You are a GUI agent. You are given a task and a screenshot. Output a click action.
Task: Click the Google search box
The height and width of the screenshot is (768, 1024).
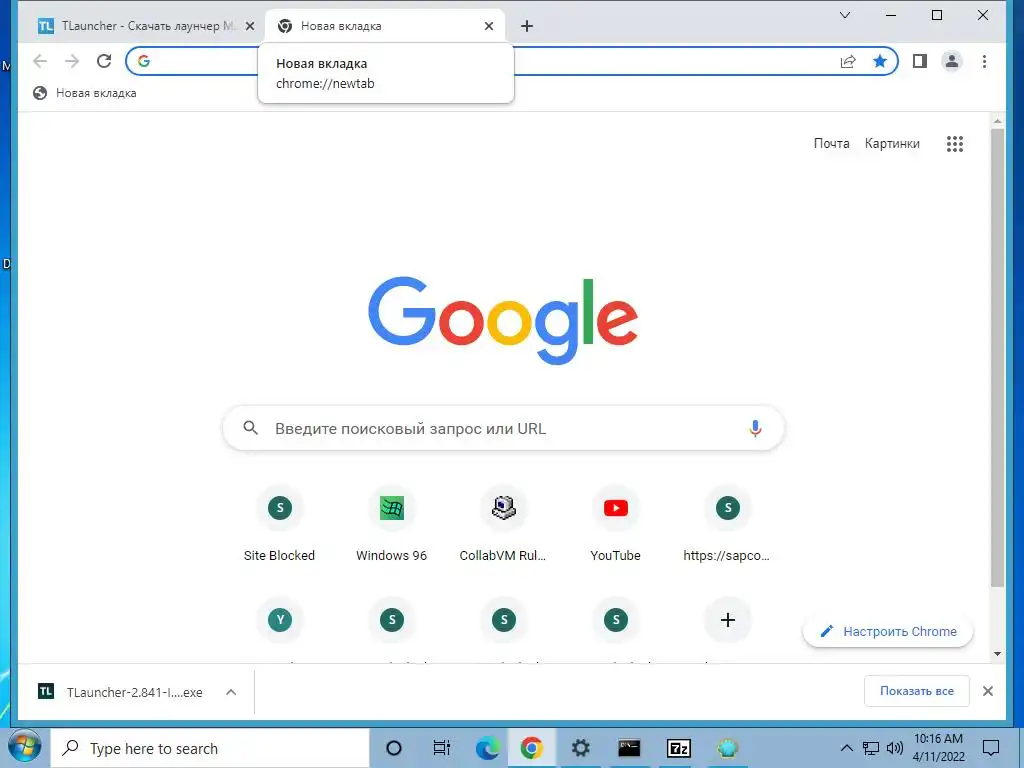click(x=503, y=428)
